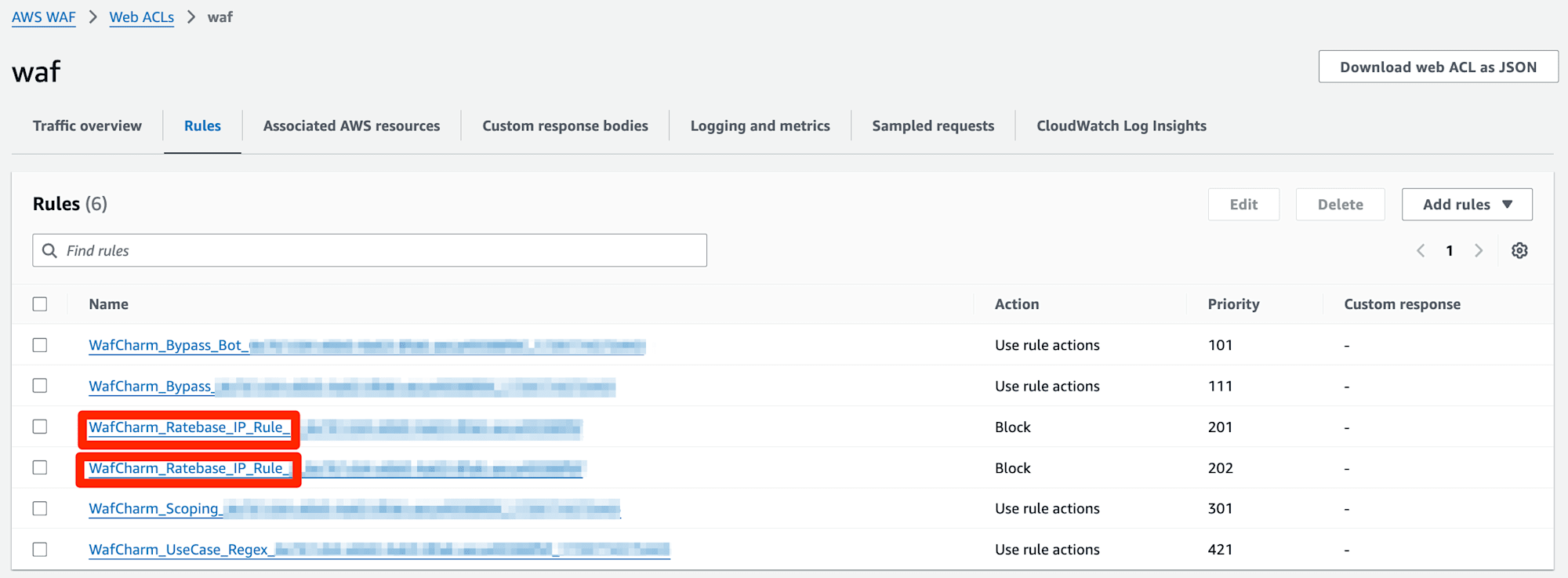The image size is (1568, 578).
Task: Click the Action column header
Action: [1017, 304]
